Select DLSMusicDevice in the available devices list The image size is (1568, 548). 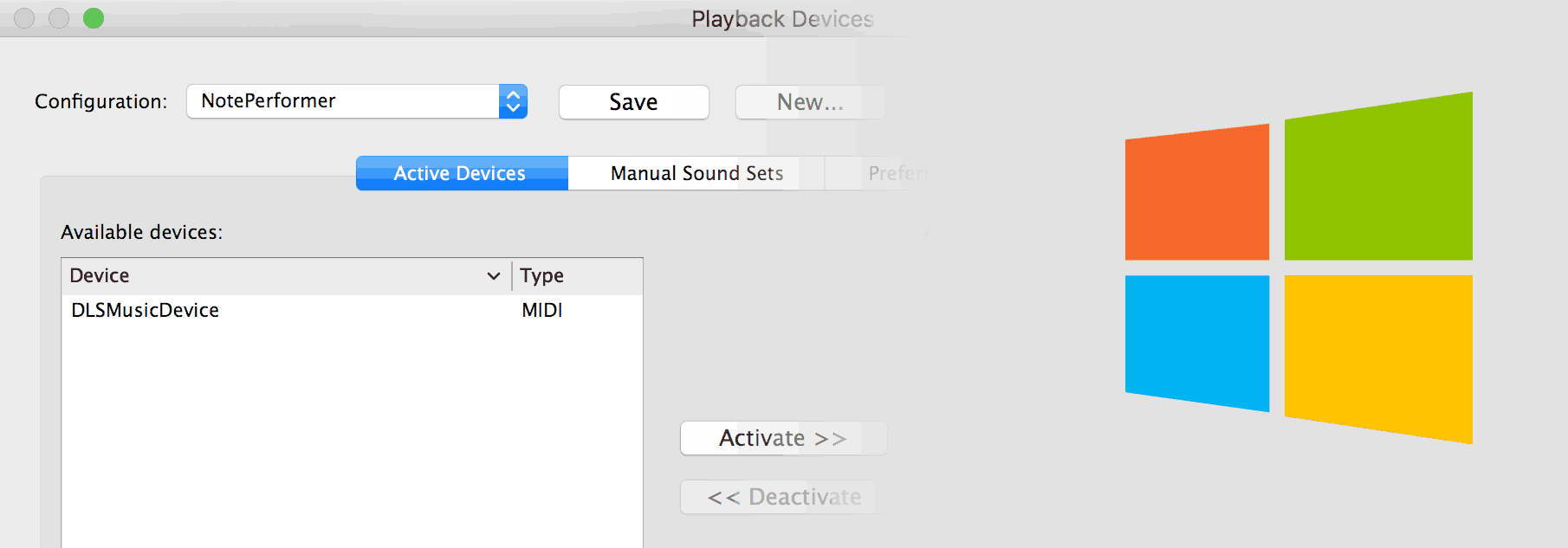tap(352, 310)
